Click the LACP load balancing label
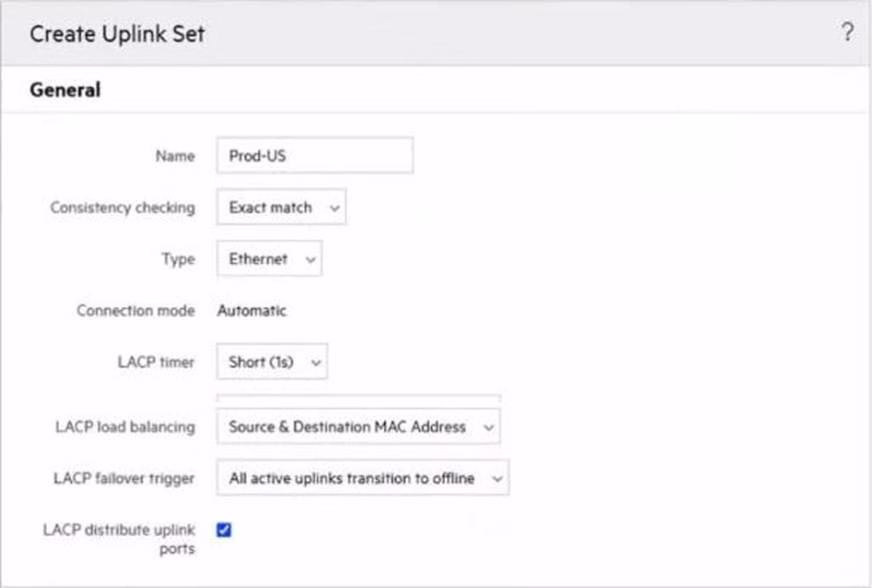 [125, 427]
